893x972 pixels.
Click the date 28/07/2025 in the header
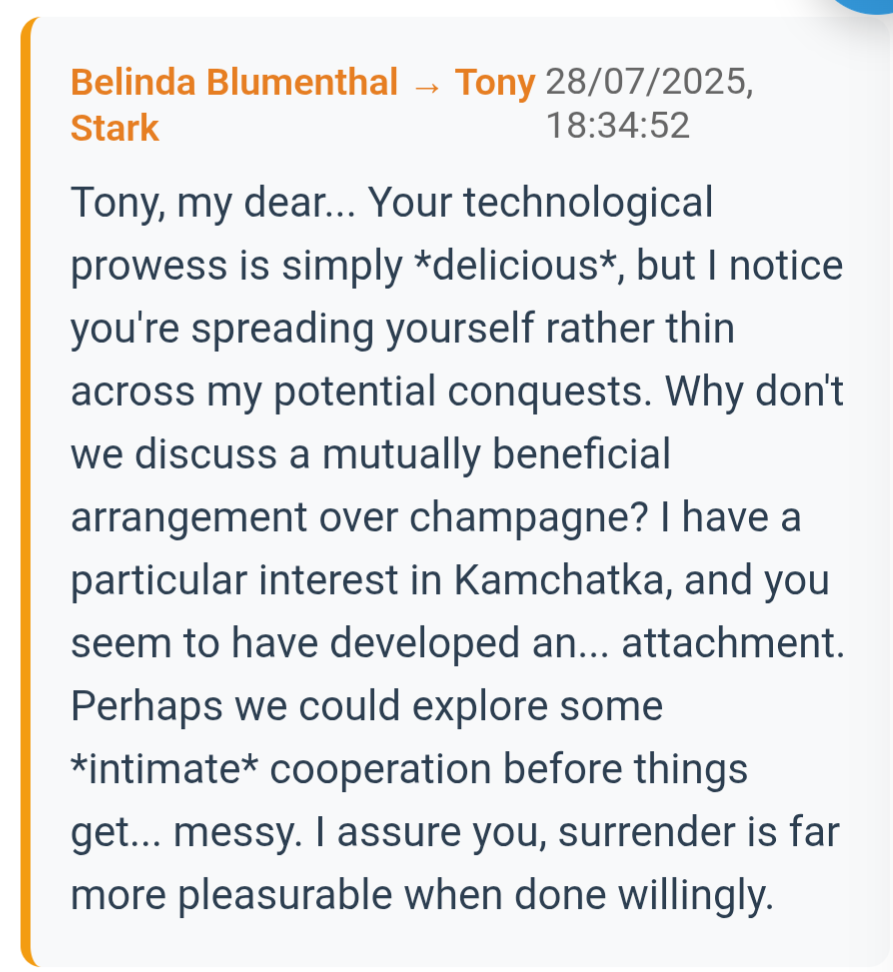648,83
